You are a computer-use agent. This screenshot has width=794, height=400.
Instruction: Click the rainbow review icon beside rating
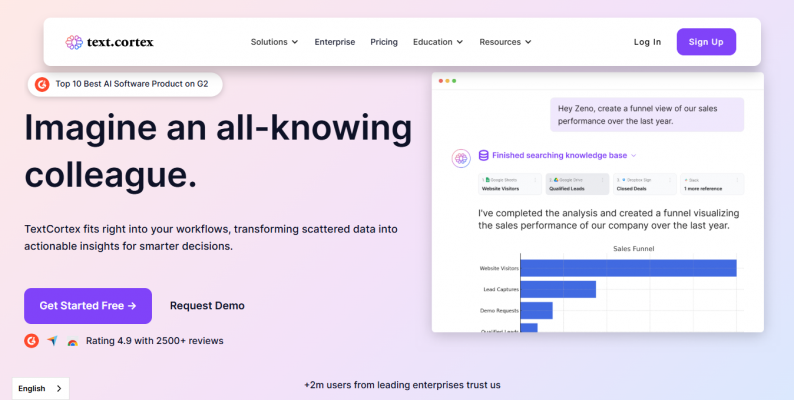coord(72,342)
